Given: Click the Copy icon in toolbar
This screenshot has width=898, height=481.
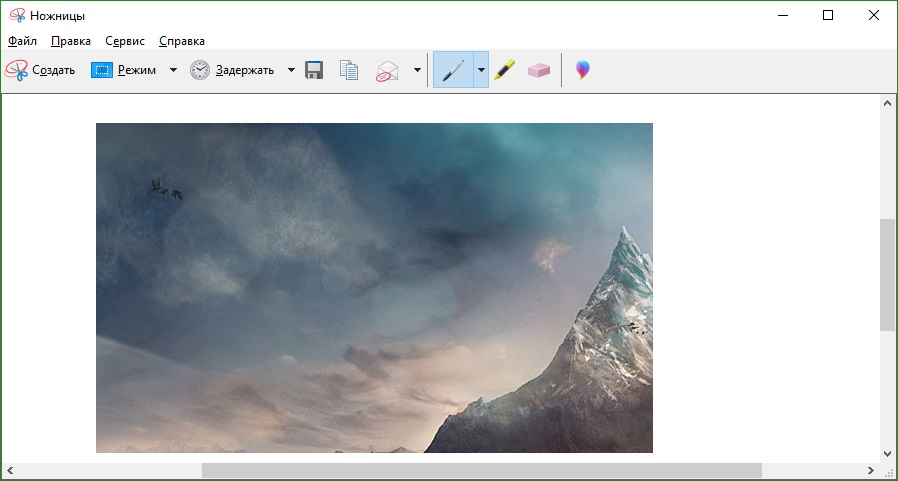Looking at the screenshot, I should 349,70.
